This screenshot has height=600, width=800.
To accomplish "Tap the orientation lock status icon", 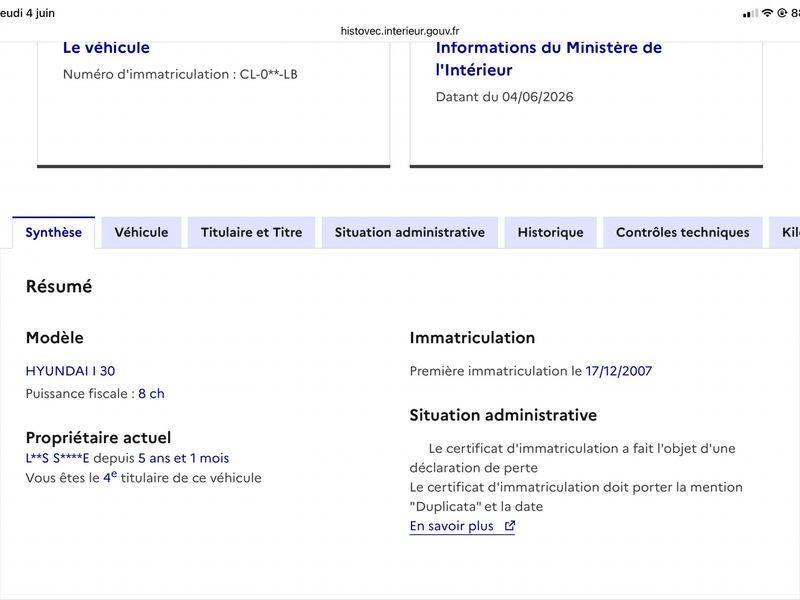I will (782, 13).
